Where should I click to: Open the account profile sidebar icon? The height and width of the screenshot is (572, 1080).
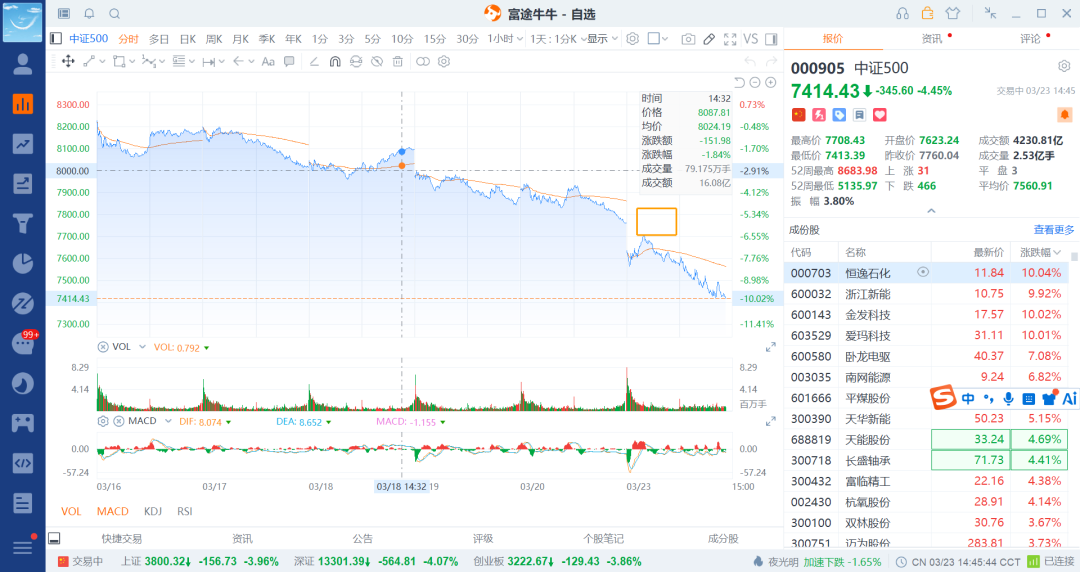[x=23, y=64]
